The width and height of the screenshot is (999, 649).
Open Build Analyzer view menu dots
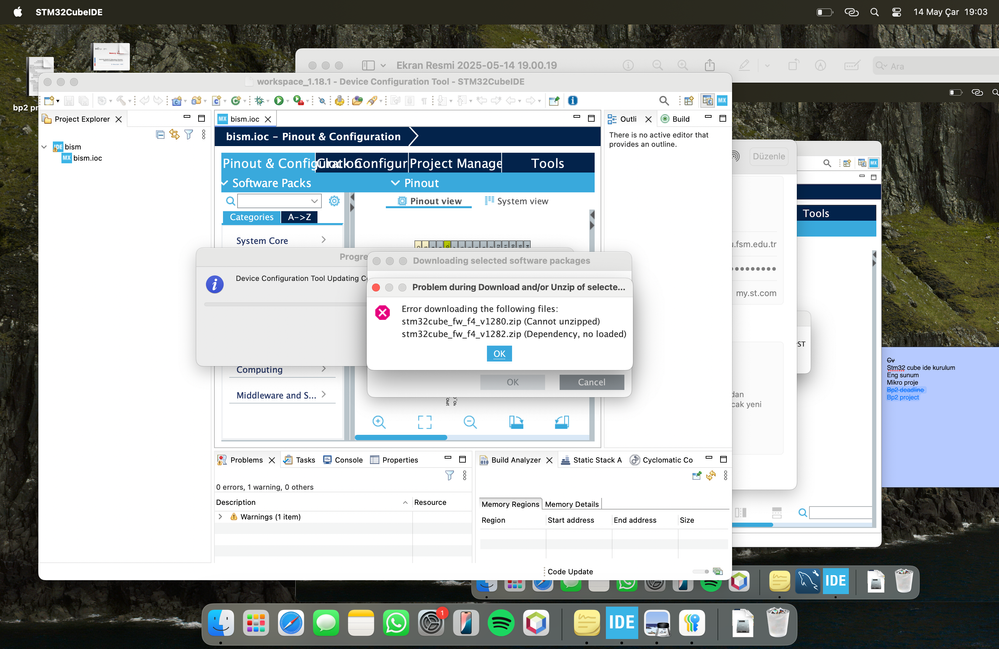coord(725,475)
